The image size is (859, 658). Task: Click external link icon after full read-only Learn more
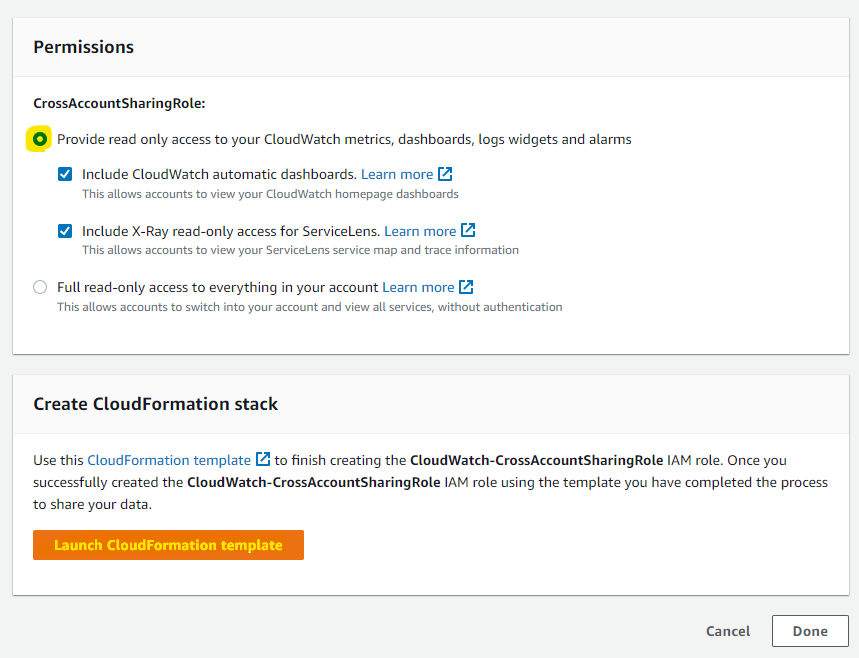(466, 287)
